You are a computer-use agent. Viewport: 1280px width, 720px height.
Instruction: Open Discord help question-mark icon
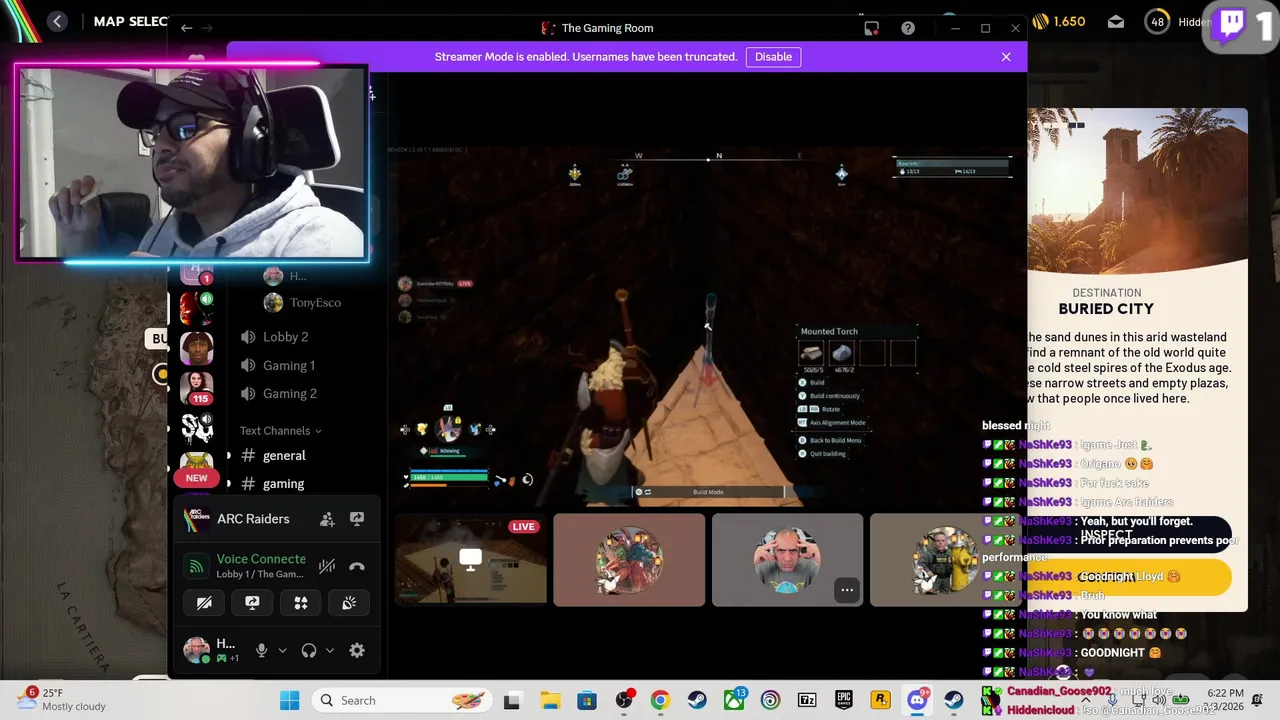pos(908,28)
